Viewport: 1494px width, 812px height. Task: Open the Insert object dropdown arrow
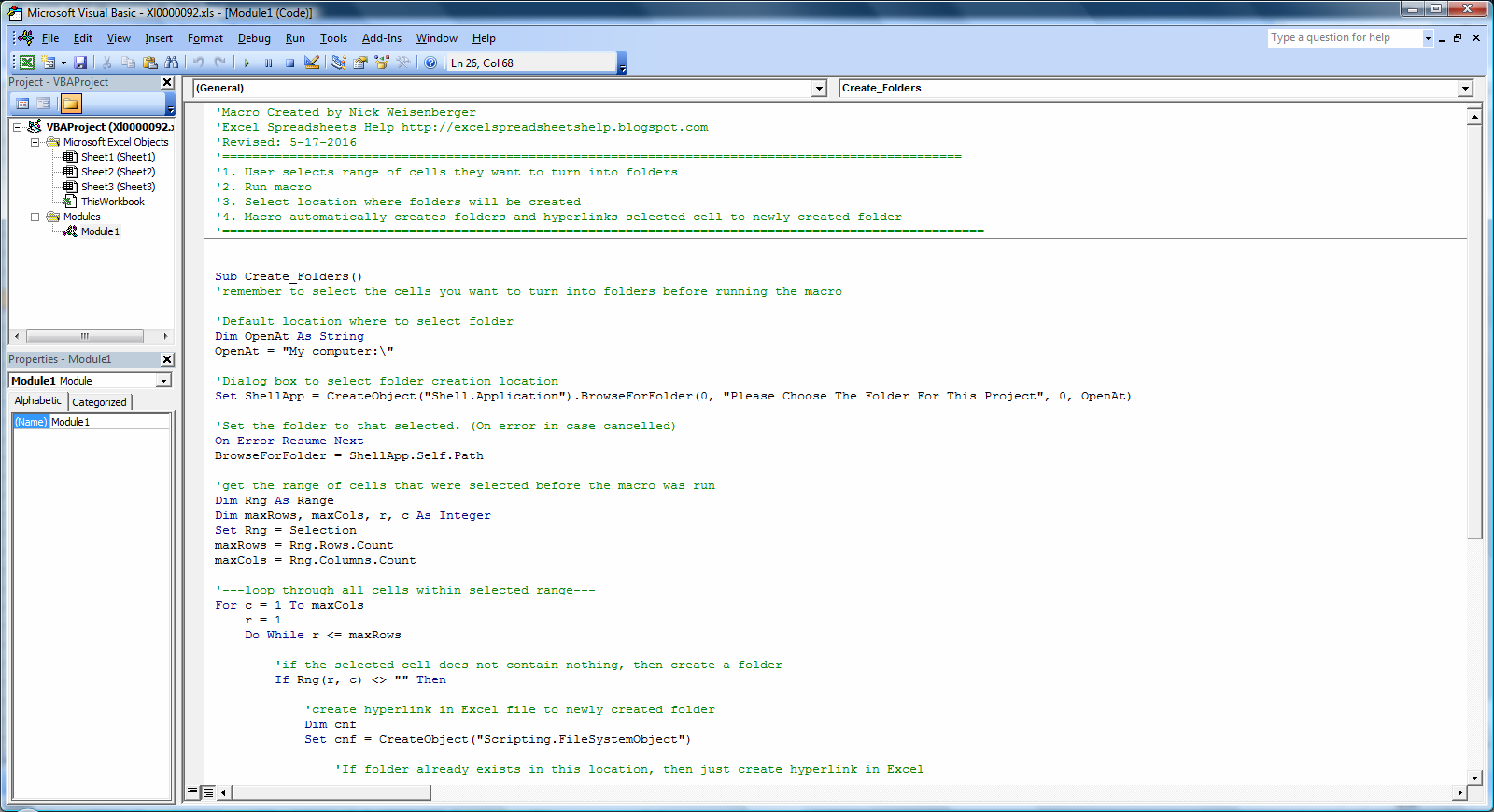pos(63,63)
